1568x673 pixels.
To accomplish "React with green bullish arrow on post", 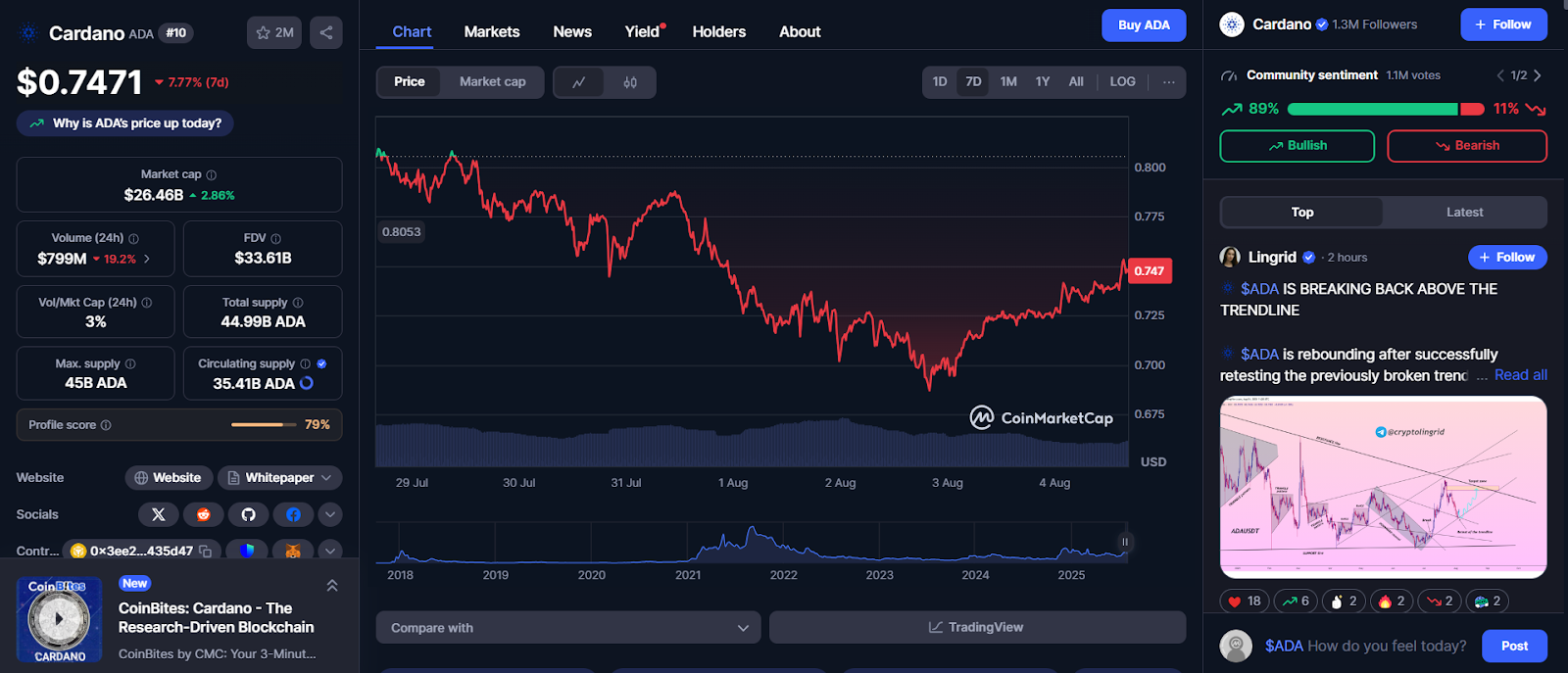I will (x=1296, y=601).
